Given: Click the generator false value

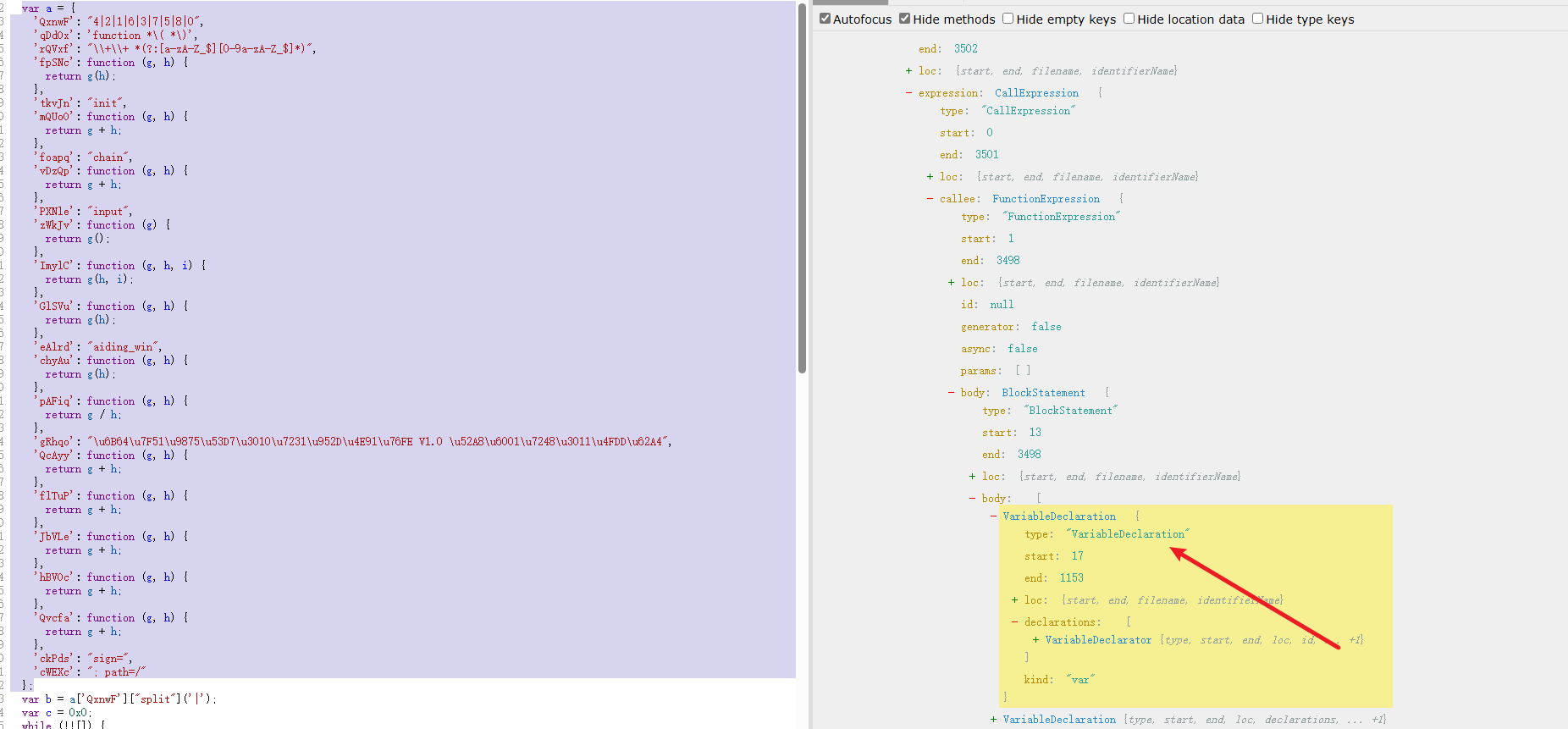Looking at the screenshot, I should click(1046, 327).
